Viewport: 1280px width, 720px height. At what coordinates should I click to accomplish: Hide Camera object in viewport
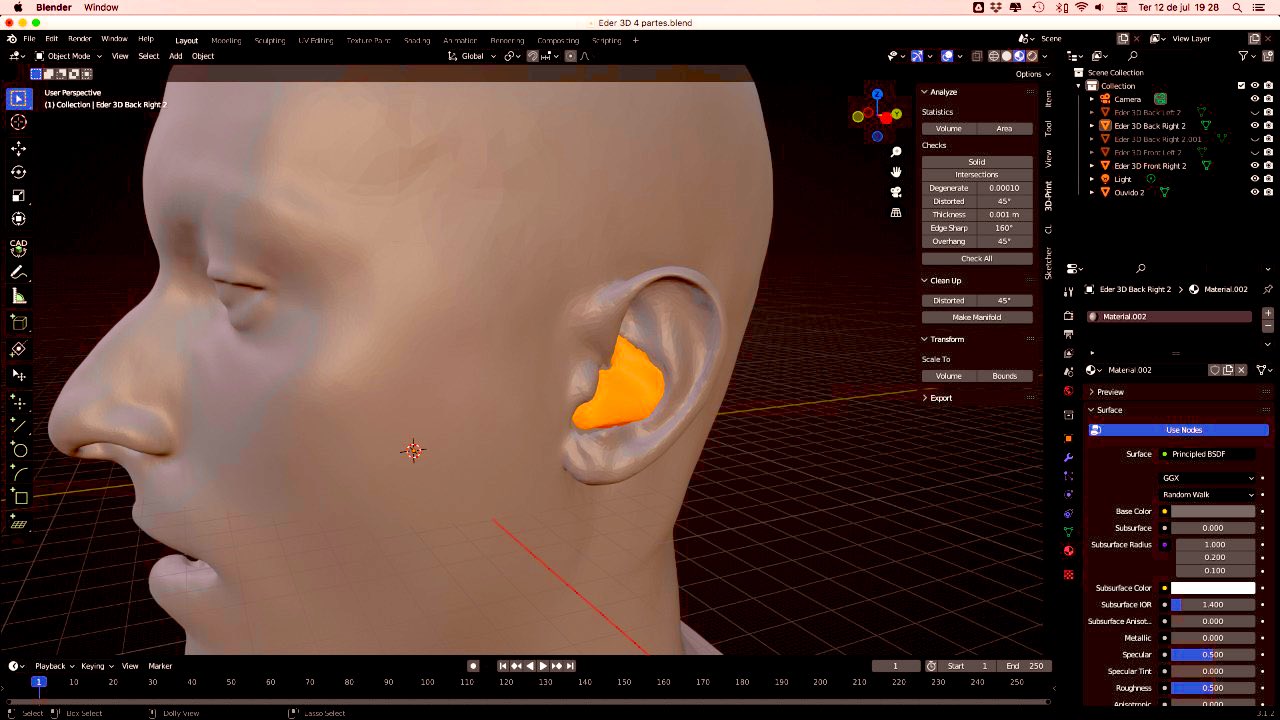pyautogui.click(x=1255, y=99)
